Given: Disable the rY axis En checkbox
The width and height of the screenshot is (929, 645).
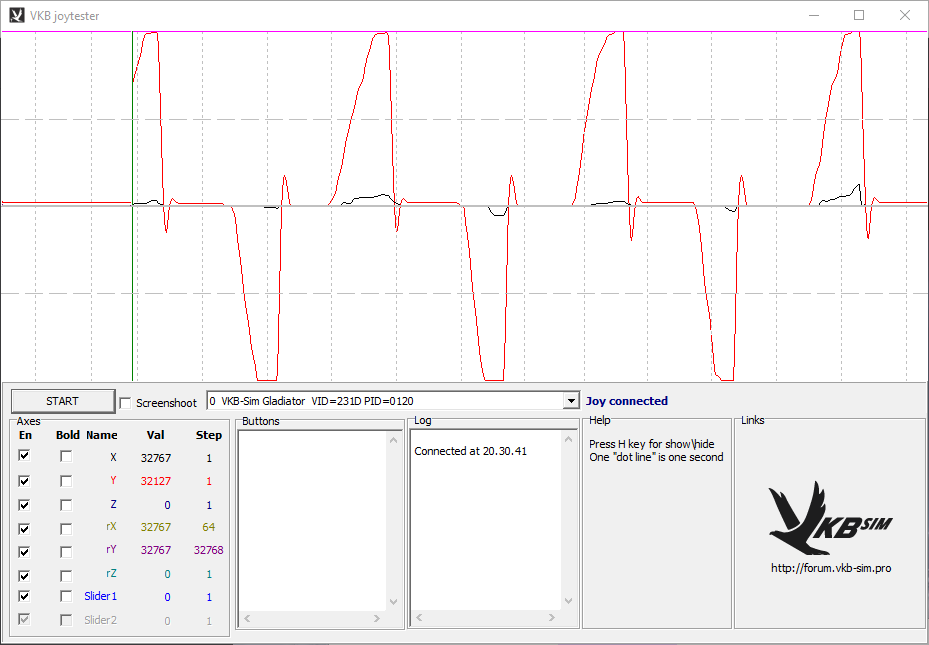Looking at the screenshot, I should 24,552.
